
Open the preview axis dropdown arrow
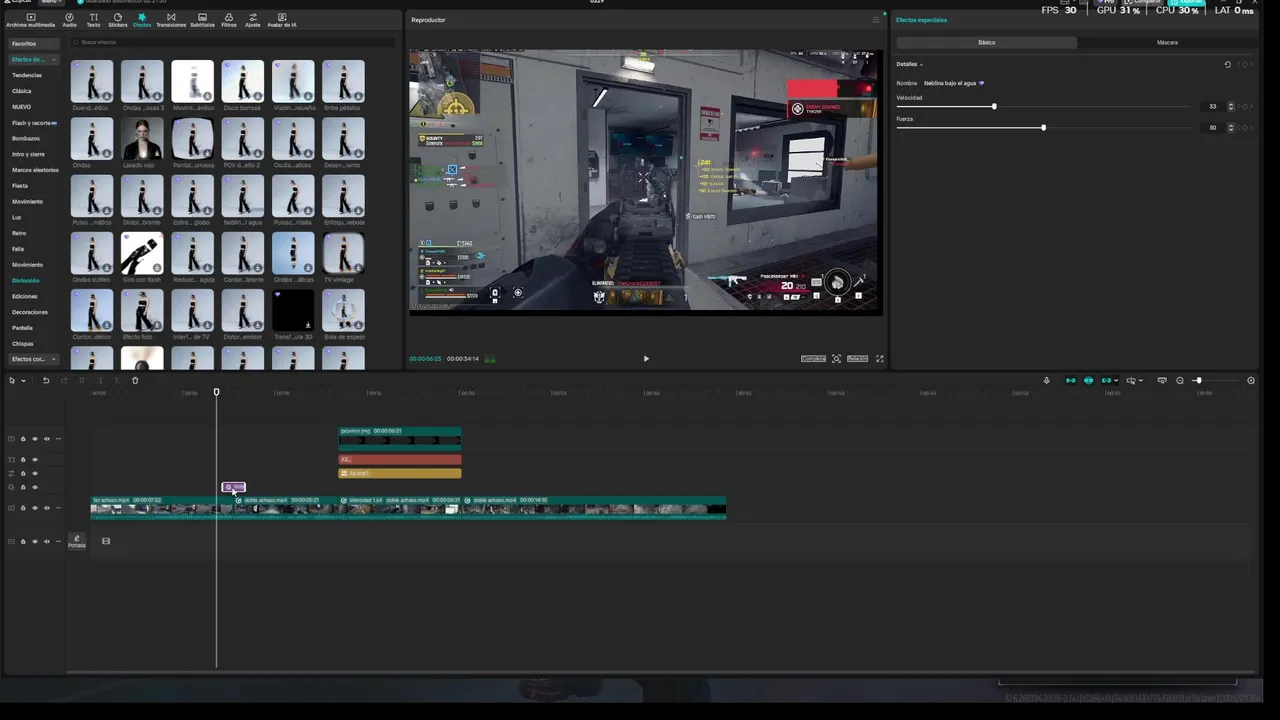(x=1141, y=380)
